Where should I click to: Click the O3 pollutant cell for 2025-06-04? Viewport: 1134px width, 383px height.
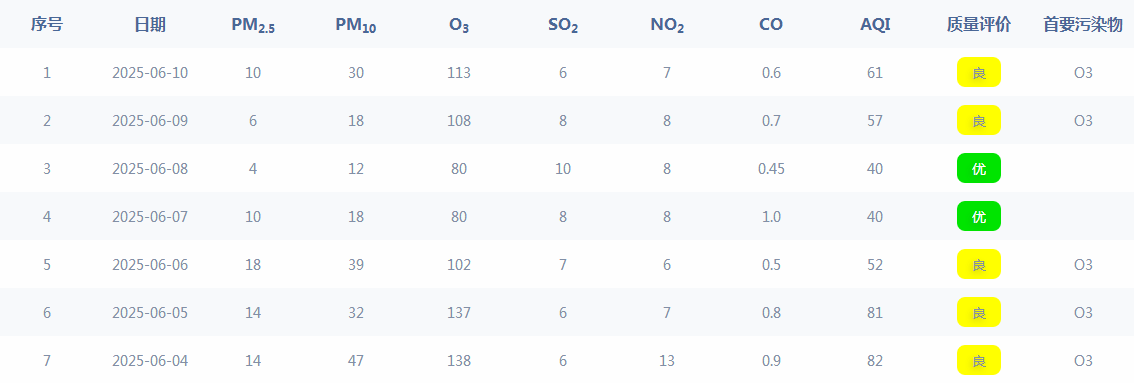pos(1083,361)
